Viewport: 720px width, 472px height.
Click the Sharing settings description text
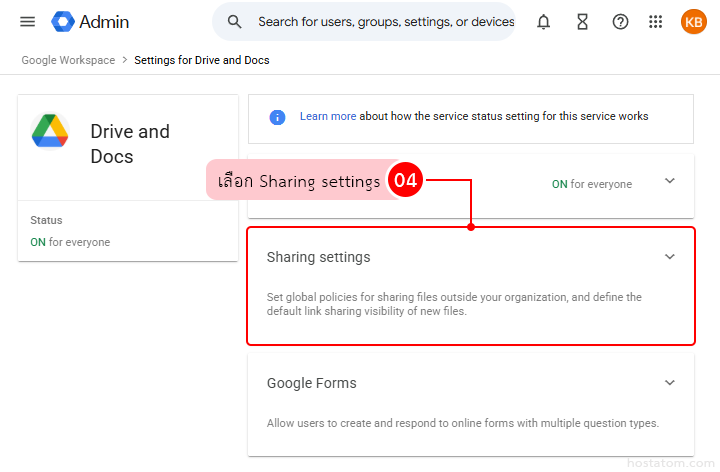click(454, 304)
